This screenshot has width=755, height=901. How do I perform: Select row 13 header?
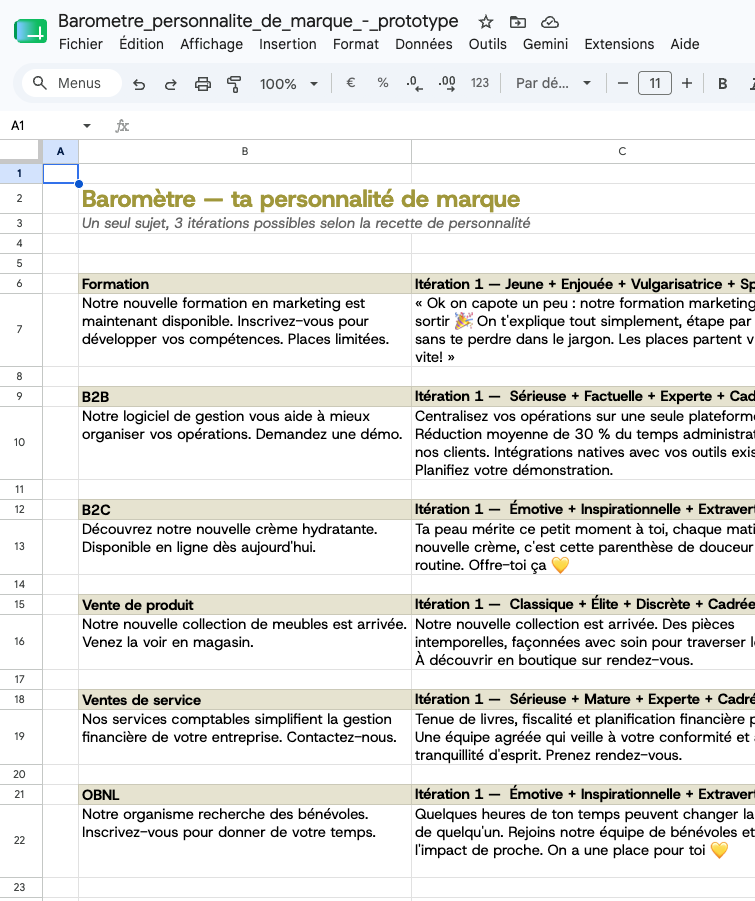click(20, 546)
